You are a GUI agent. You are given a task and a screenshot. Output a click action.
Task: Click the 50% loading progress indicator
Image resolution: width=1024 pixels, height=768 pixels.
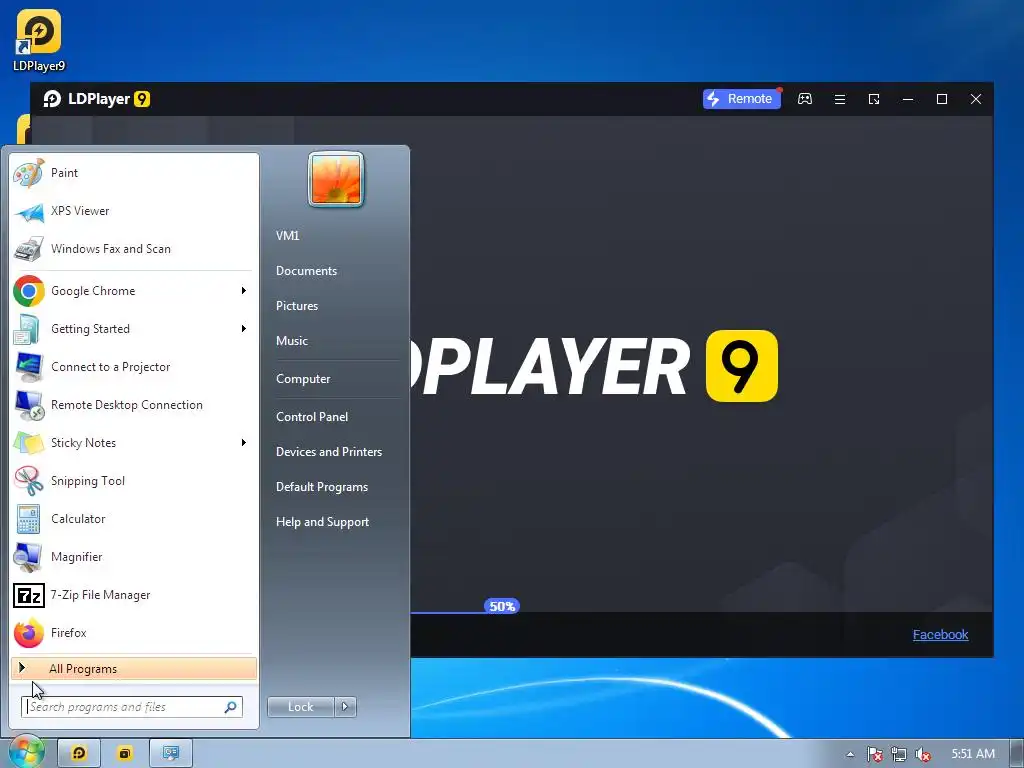(x=502, y=607)
